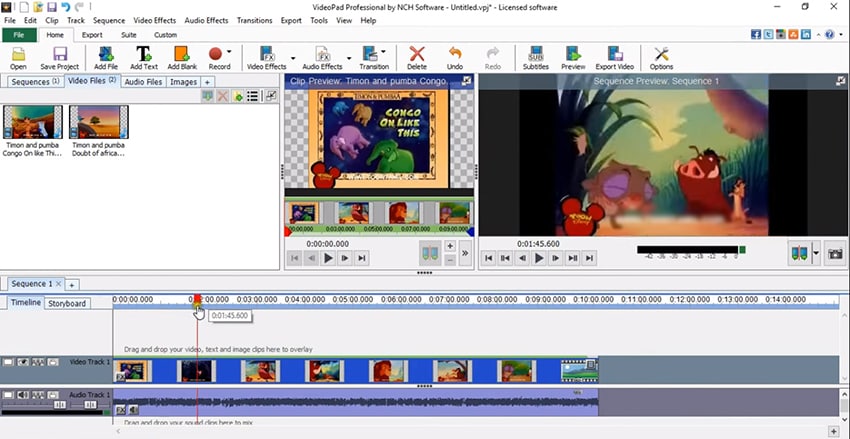850x439 pixels.
Task: Pop out the Clip Preview window
Action: point(466,81)
